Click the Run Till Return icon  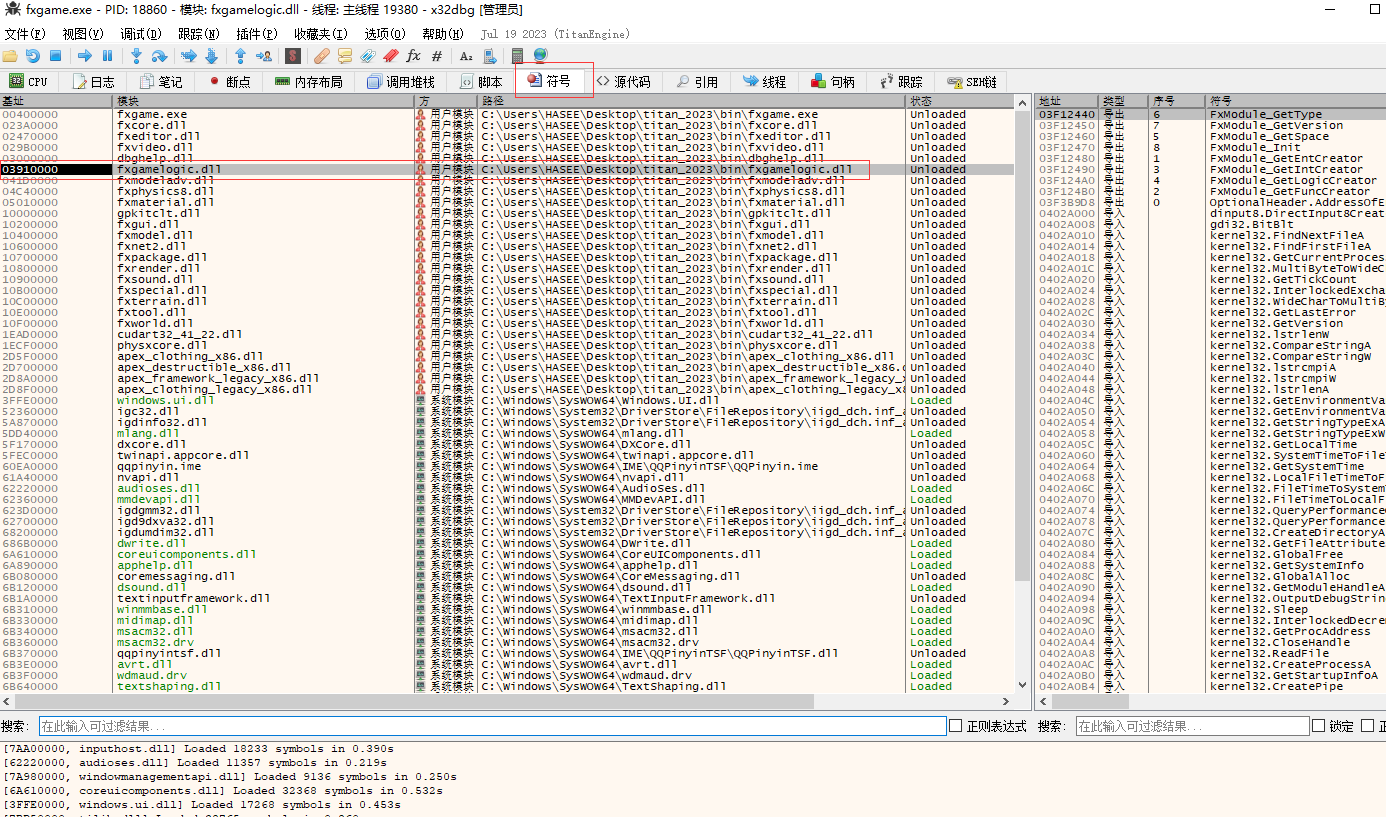(240, 56)
